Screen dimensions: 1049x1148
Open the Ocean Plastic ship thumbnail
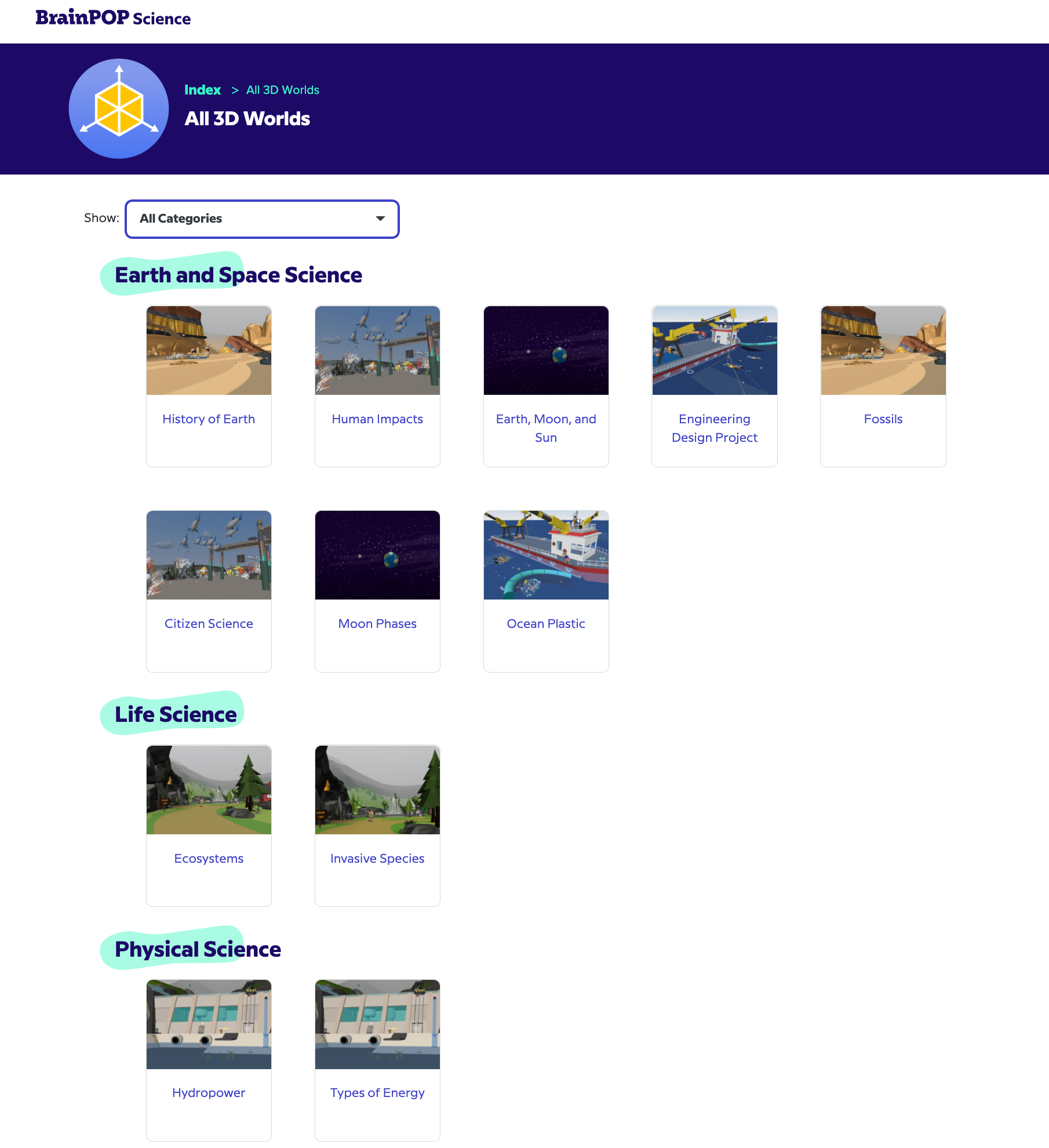[x=545, y=555]
